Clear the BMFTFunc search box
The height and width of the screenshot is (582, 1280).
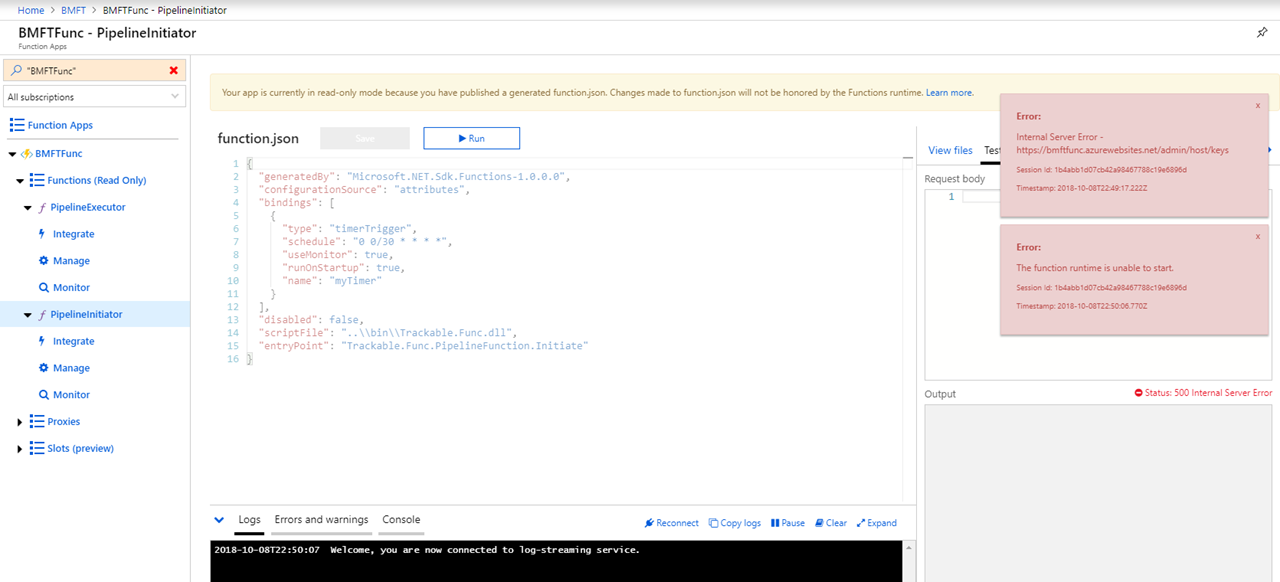tap(174, 69)
